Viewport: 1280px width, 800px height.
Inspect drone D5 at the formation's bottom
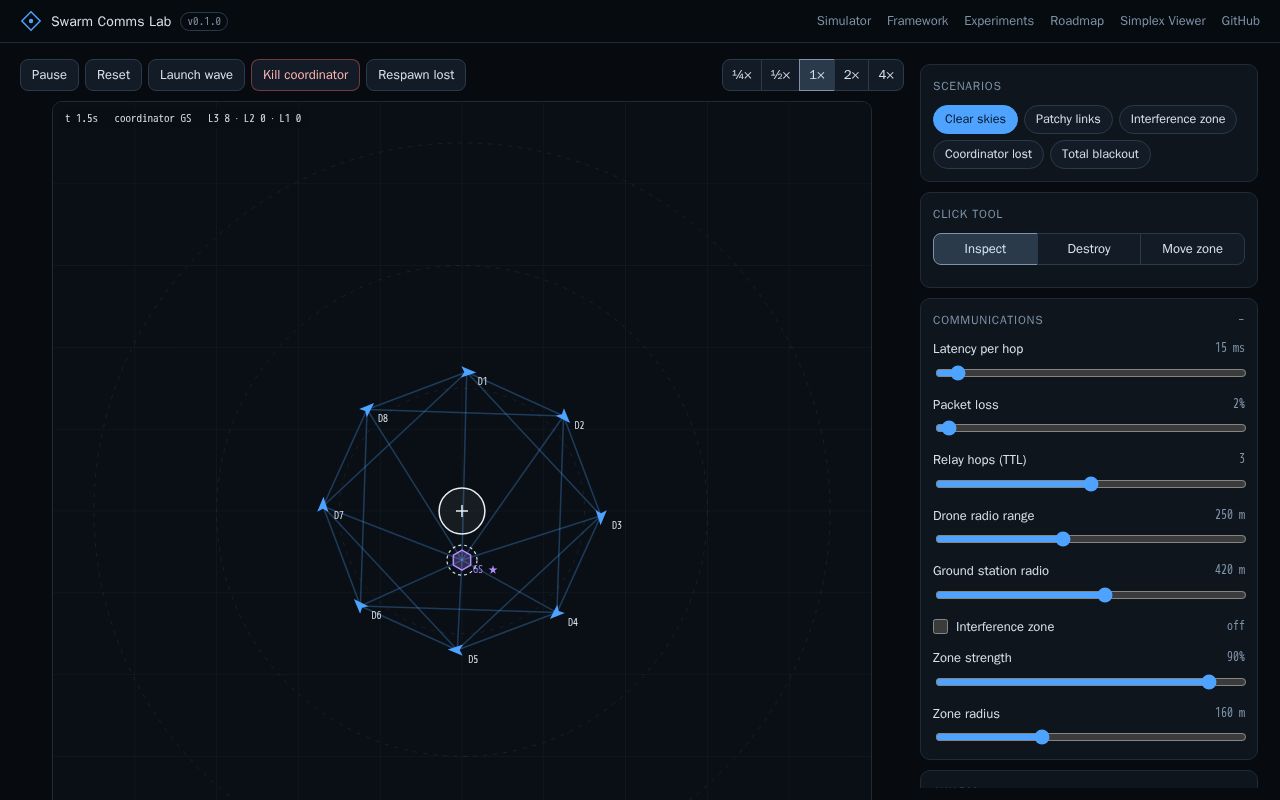click(x=456, y=650)
